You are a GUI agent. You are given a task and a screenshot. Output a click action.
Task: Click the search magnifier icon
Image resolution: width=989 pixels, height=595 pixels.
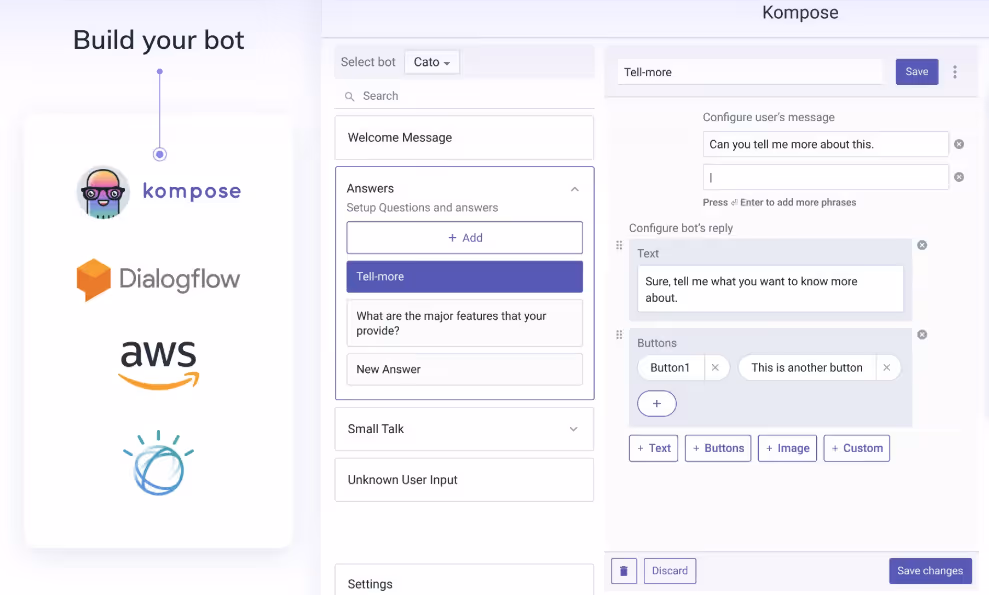351,95
